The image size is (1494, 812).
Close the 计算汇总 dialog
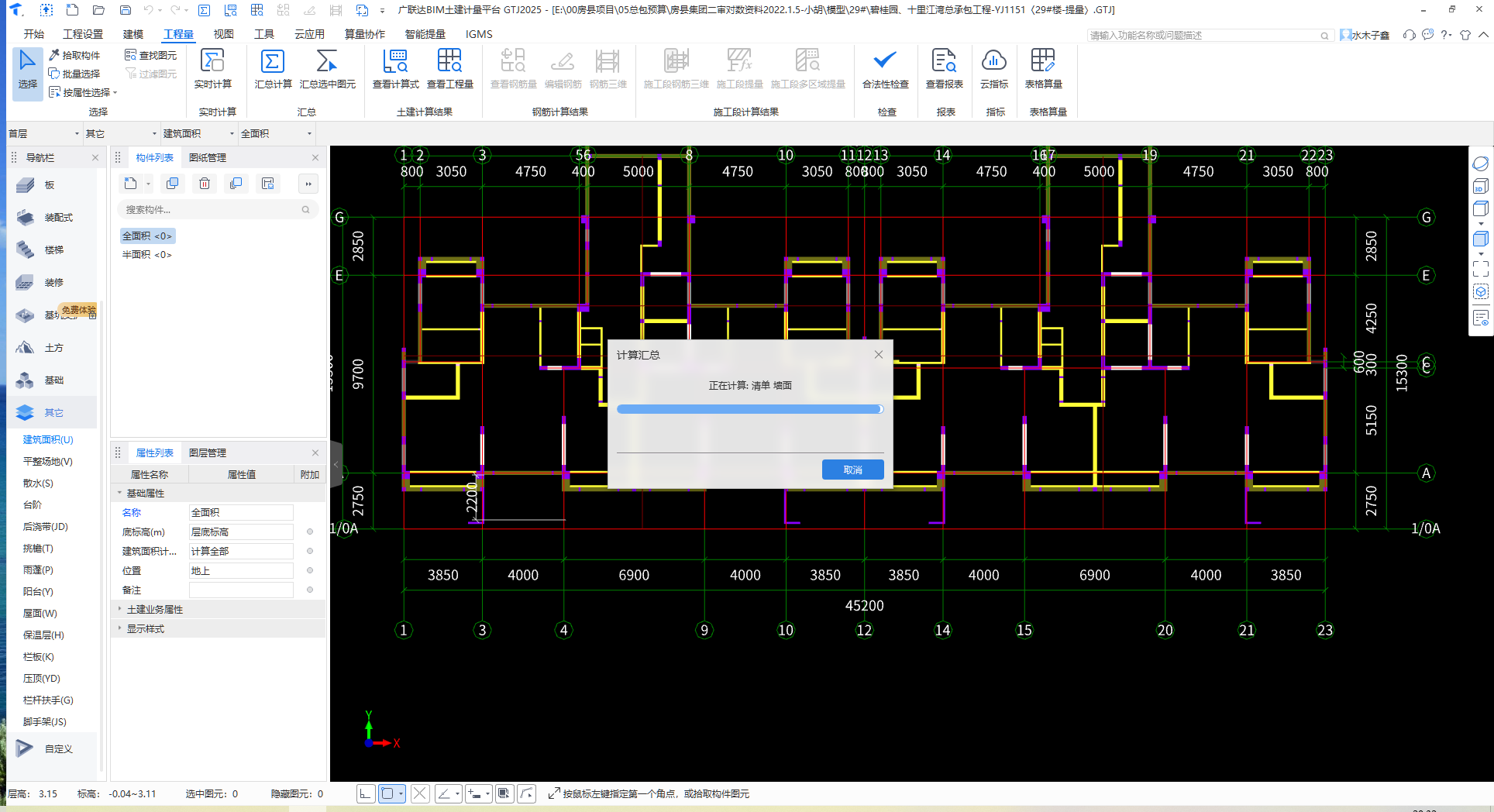(x=878, y=354)
